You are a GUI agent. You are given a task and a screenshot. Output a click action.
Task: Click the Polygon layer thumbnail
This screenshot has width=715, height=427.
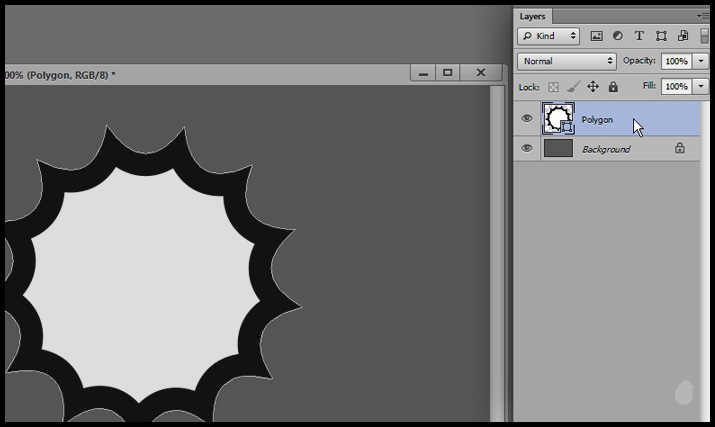pos(555,119)
